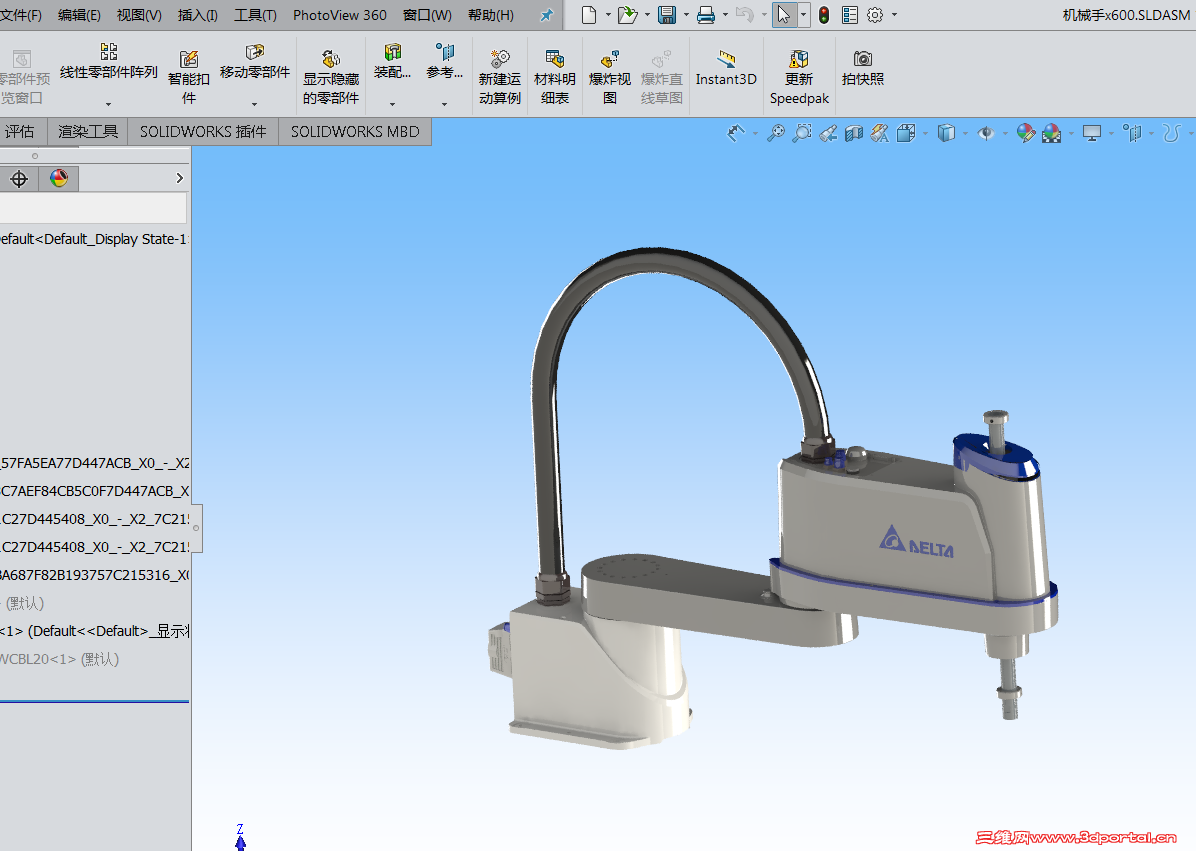Screen dimensions: 1196x851
Task: Click 装配 assembly features button
Action: (x=392, y=63)
